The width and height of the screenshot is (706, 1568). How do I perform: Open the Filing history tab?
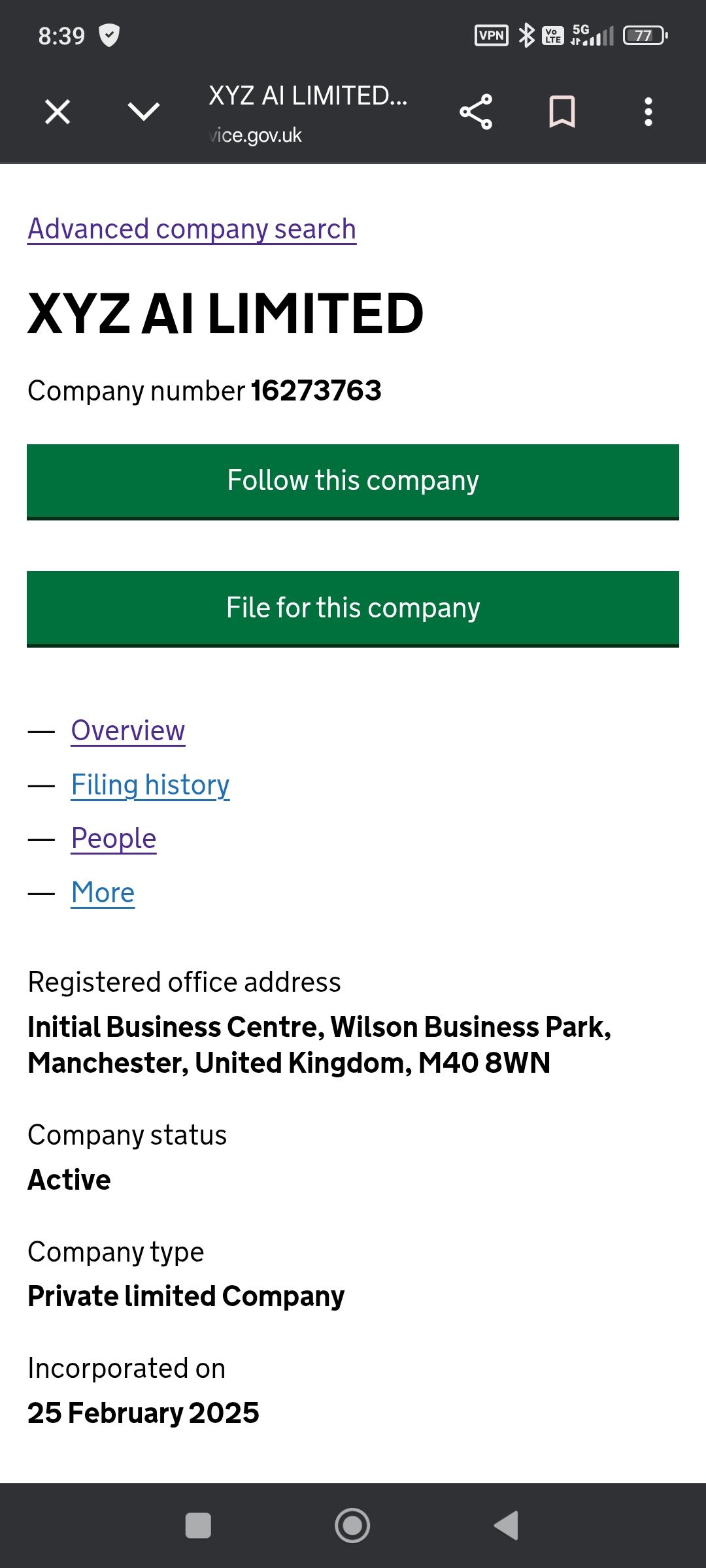pyautogui.click(x=150, y=785)
